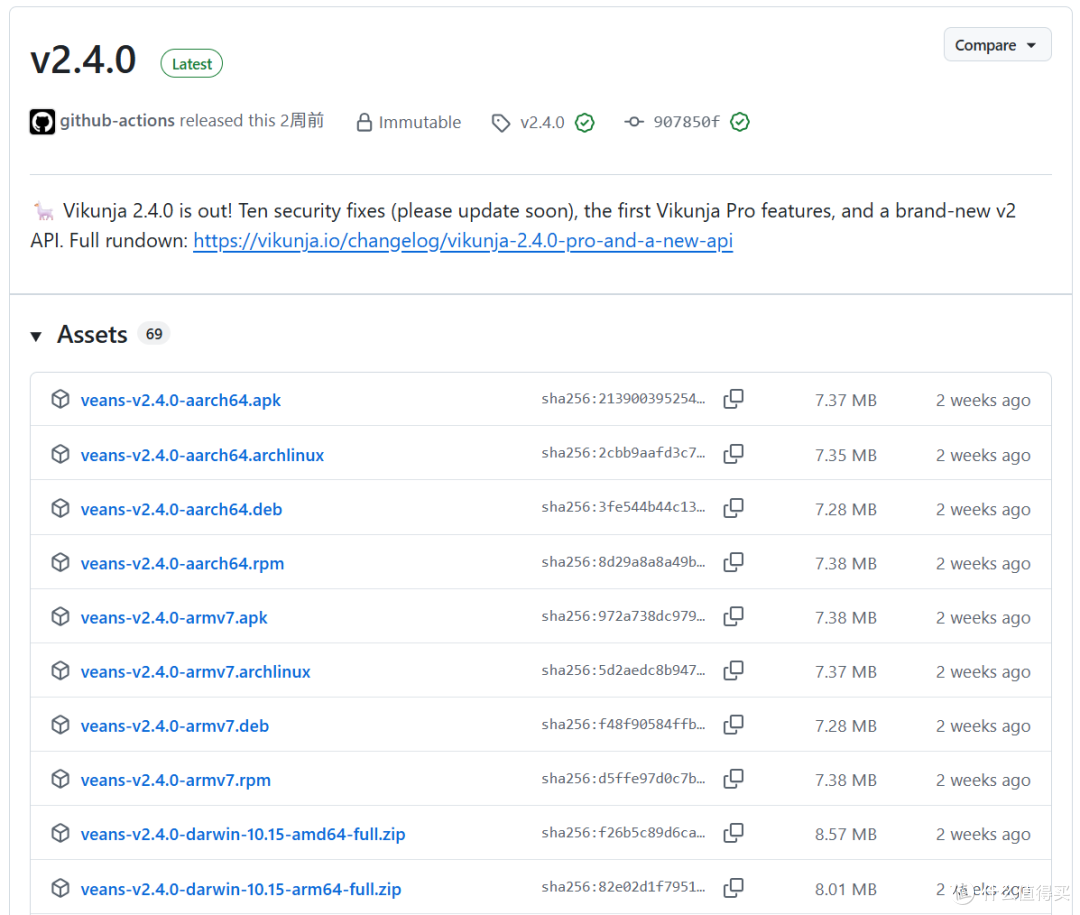The width and height of the screenshot is (1080, 915).
Task: Click the 8.01 MB file size
Action: 846,890
